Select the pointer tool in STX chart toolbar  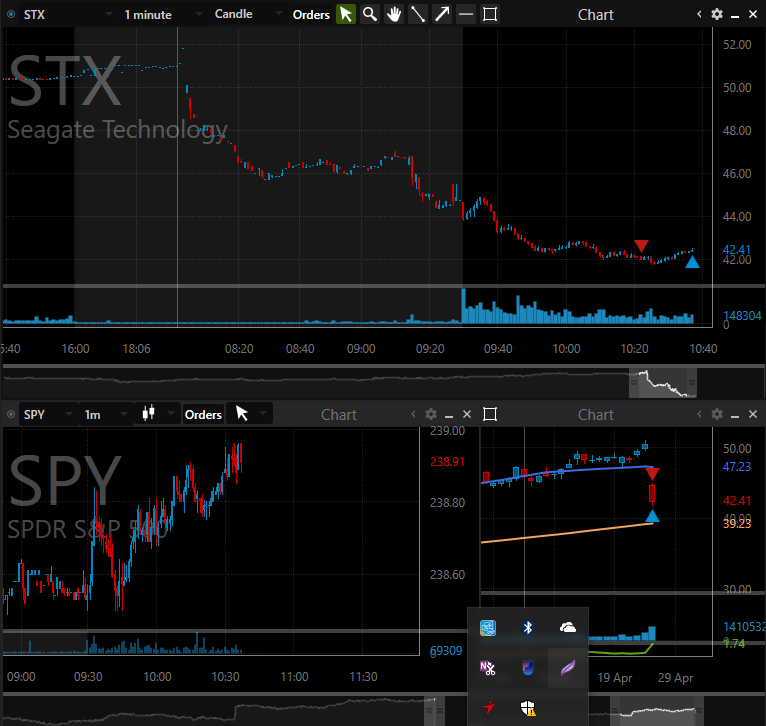345,14
